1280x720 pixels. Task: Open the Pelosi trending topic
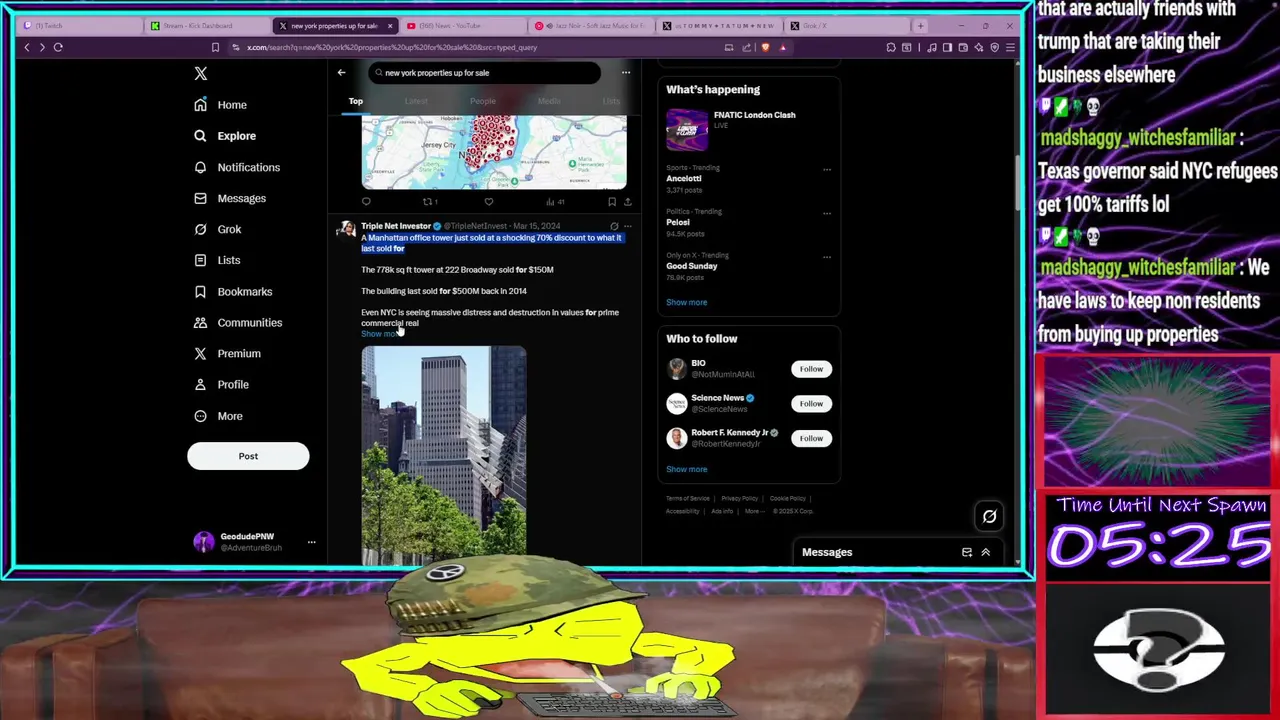tap(678, 223)
